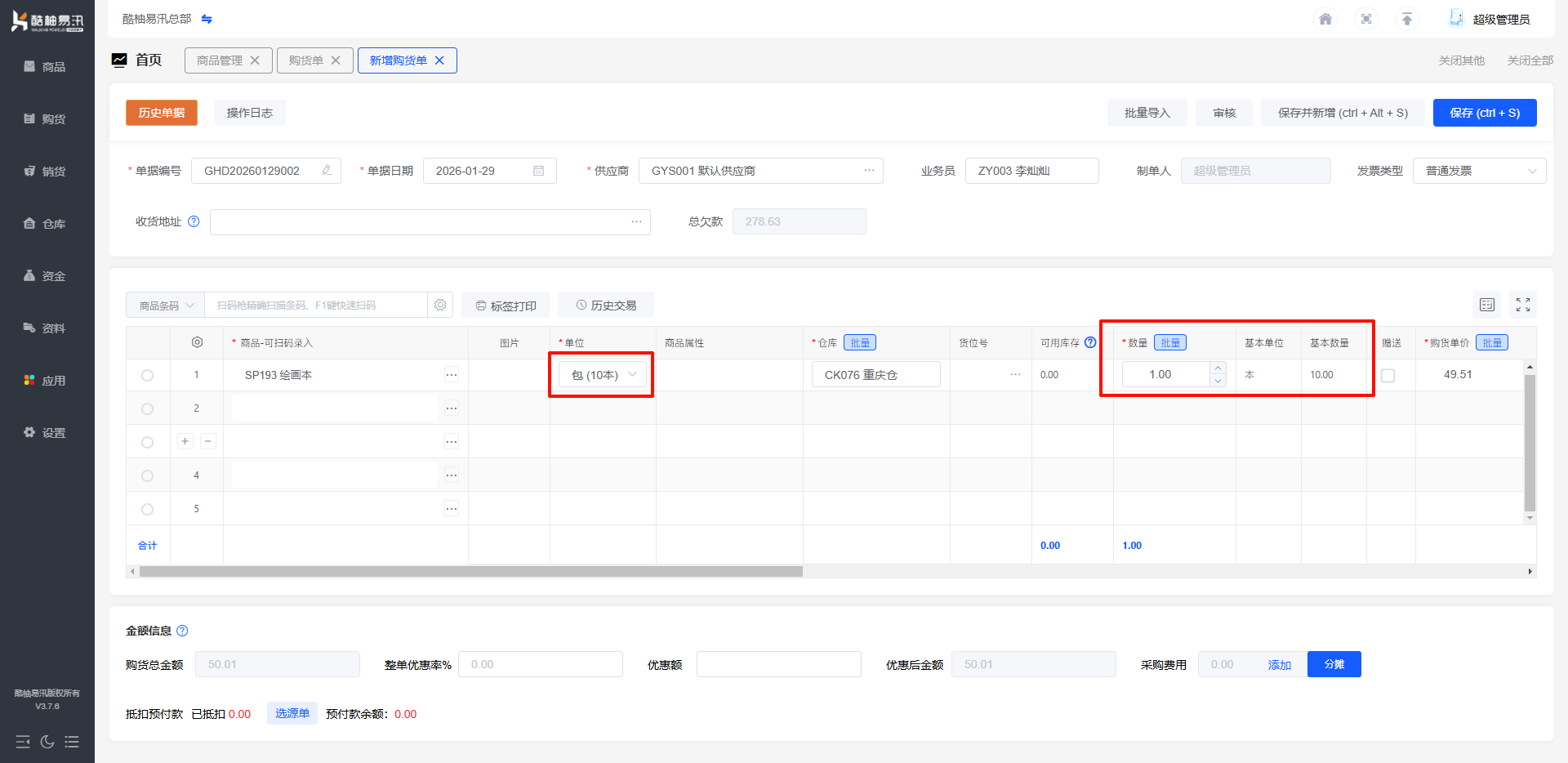Click help icon beside 收货地址

click(194, 221)
